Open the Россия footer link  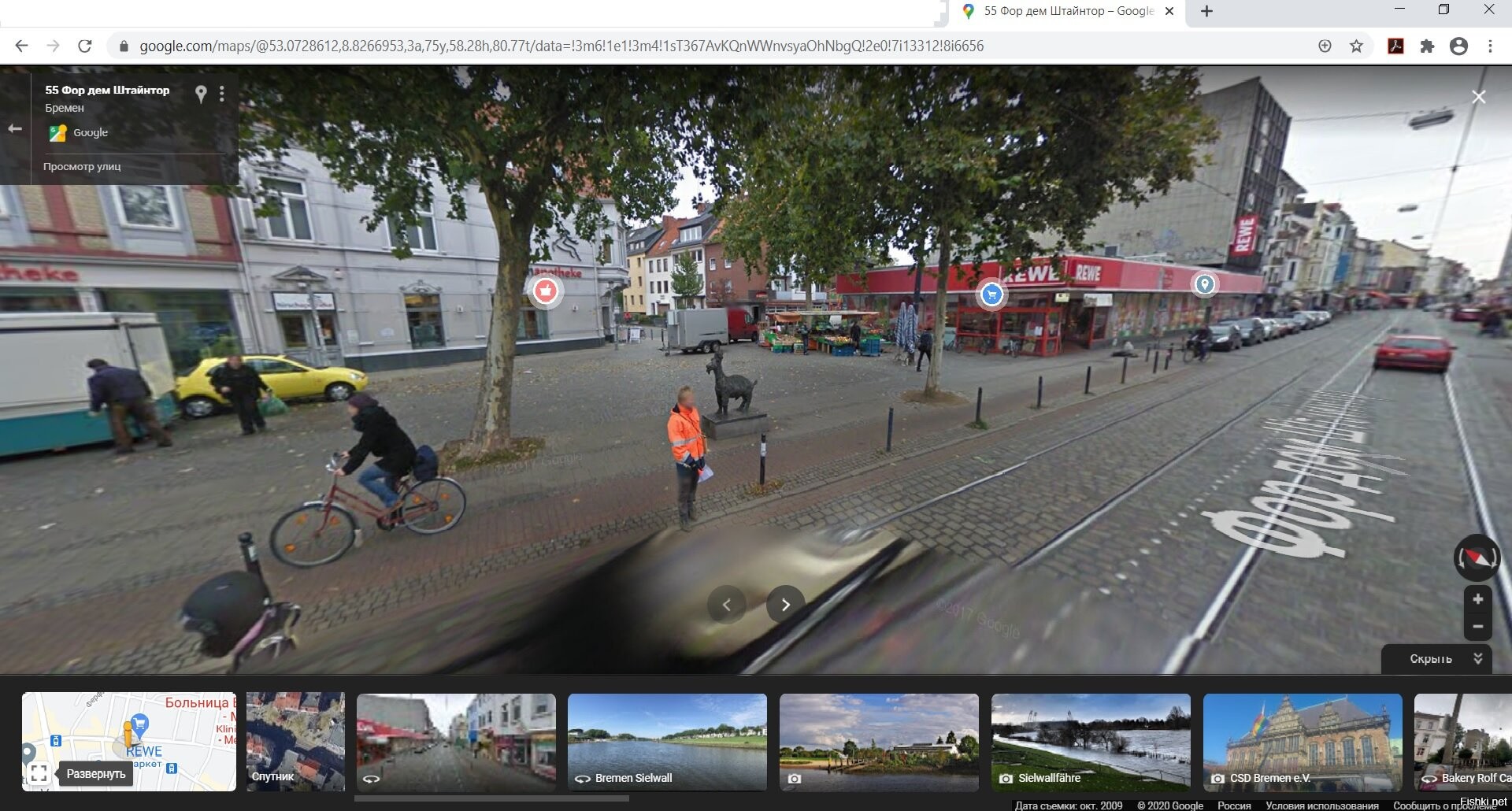click(1234, 805)
